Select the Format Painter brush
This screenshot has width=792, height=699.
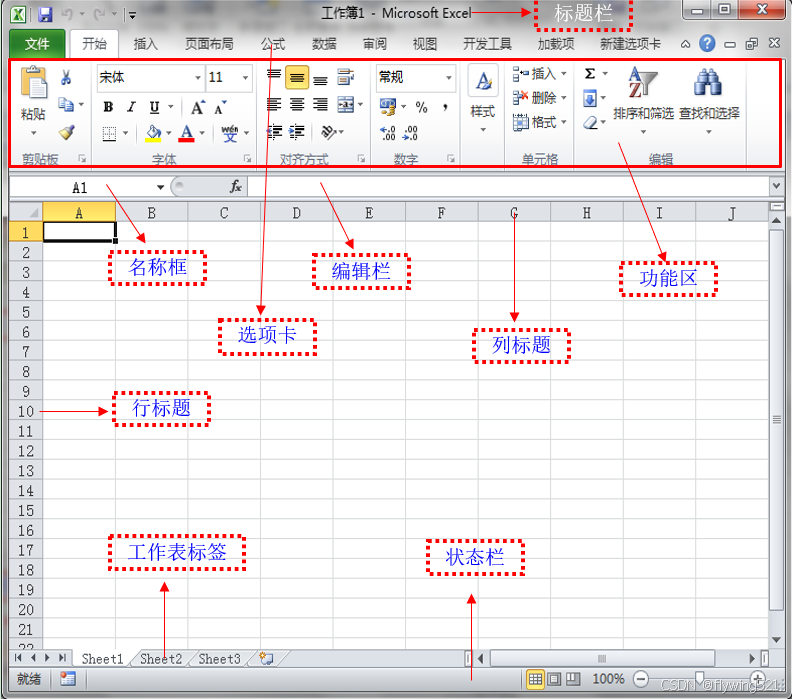(x=67, y=132)
